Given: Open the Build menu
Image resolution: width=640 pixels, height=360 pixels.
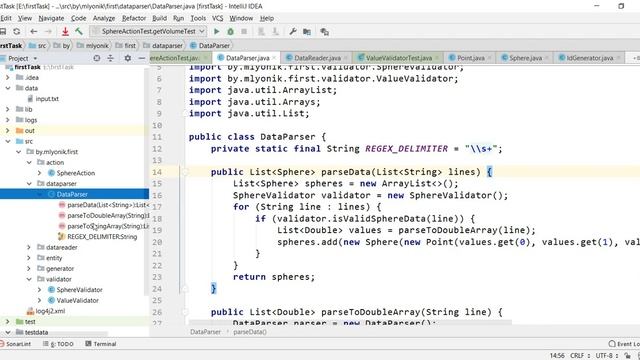Looking at the screenshot, I should pyautogui.click(x=159, y=18).
